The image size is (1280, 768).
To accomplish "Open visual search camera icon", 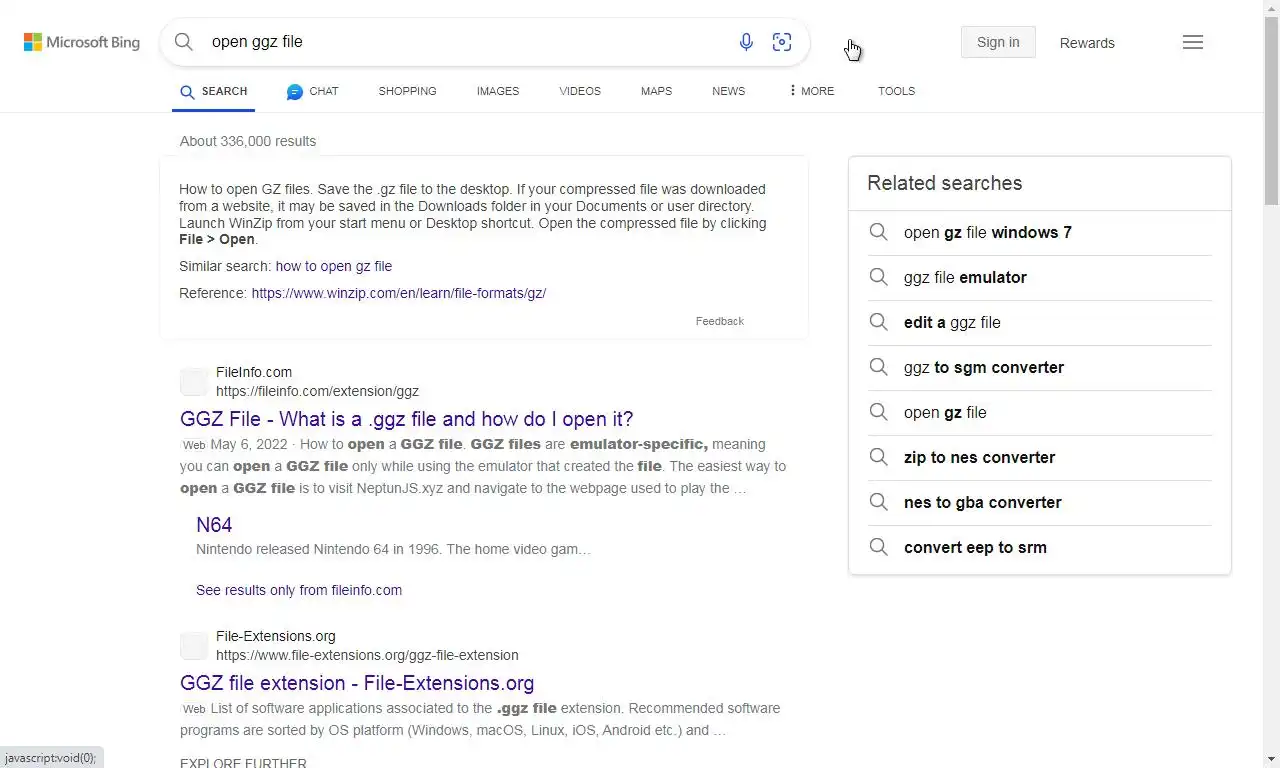I will click(782, 42).
